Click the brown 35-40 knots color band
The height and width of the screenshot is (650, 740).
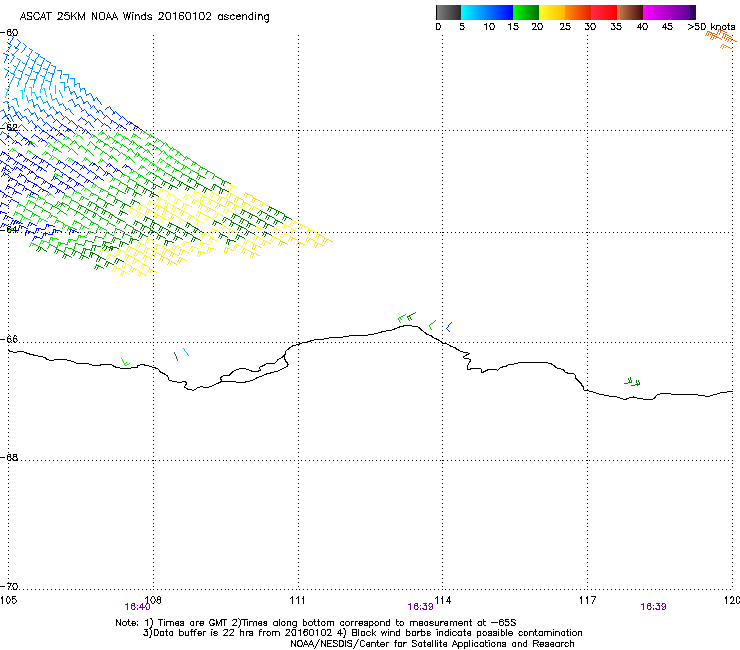tap(630, 12)
